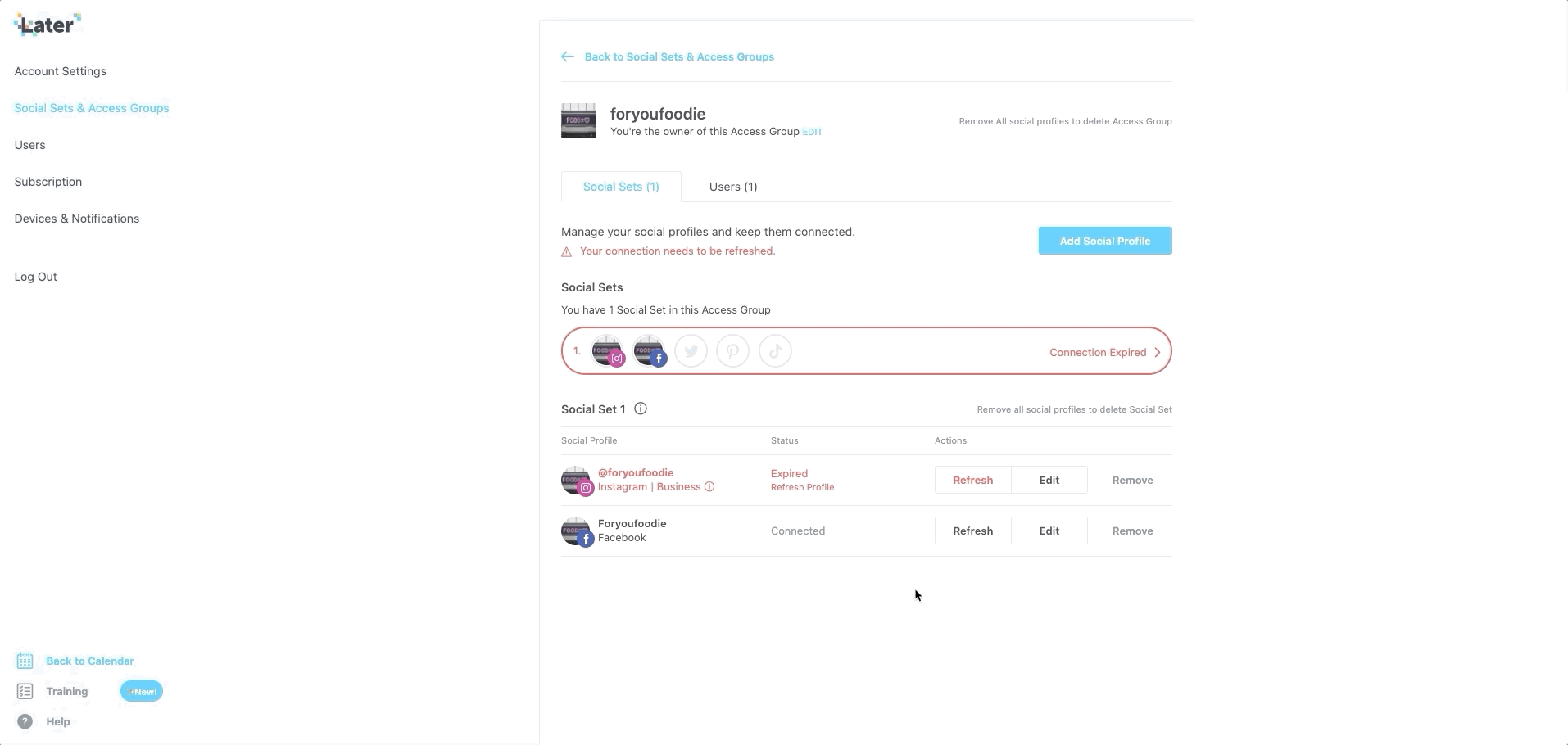Screen dimensions: 1568x745
Task: Switch to the Social Sets (1) tab
Action: pos(621,187)
